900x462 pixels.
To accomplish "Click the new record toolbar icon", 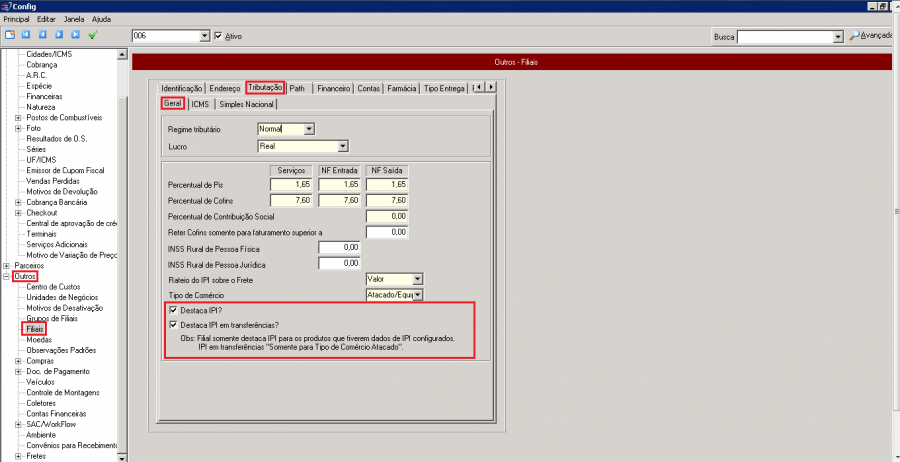I will pos(9,35).
